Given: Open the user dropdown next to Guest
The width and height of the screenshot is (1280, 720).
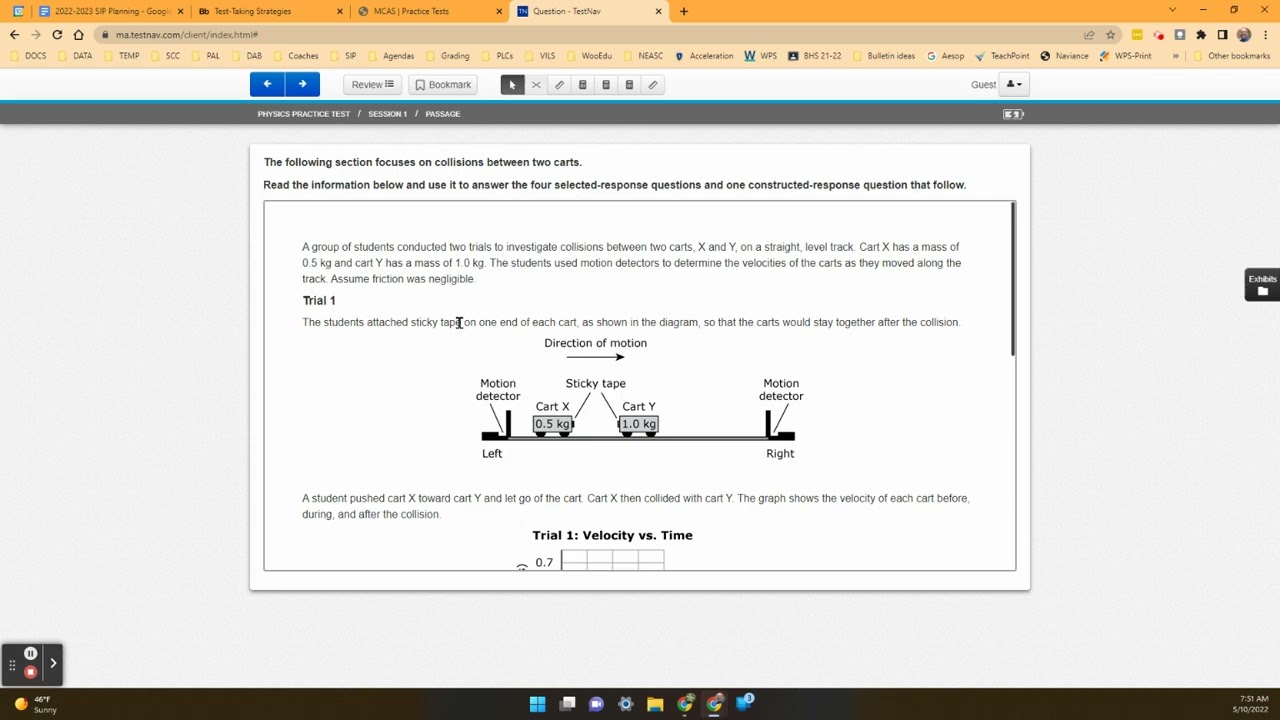Looking at the screenshot, I should point(1015,85).
